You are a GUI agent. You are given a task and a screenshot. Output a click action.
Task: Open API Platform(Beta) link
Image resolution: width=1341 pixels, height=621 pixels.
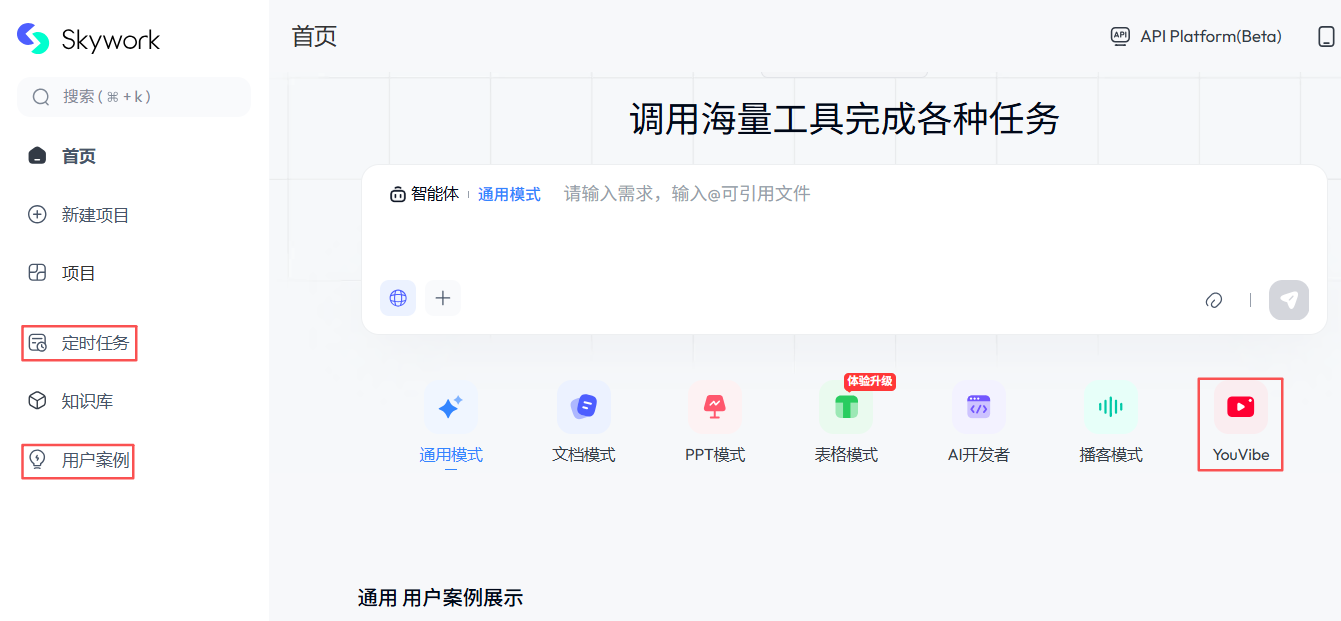(x=1195, y=36)
